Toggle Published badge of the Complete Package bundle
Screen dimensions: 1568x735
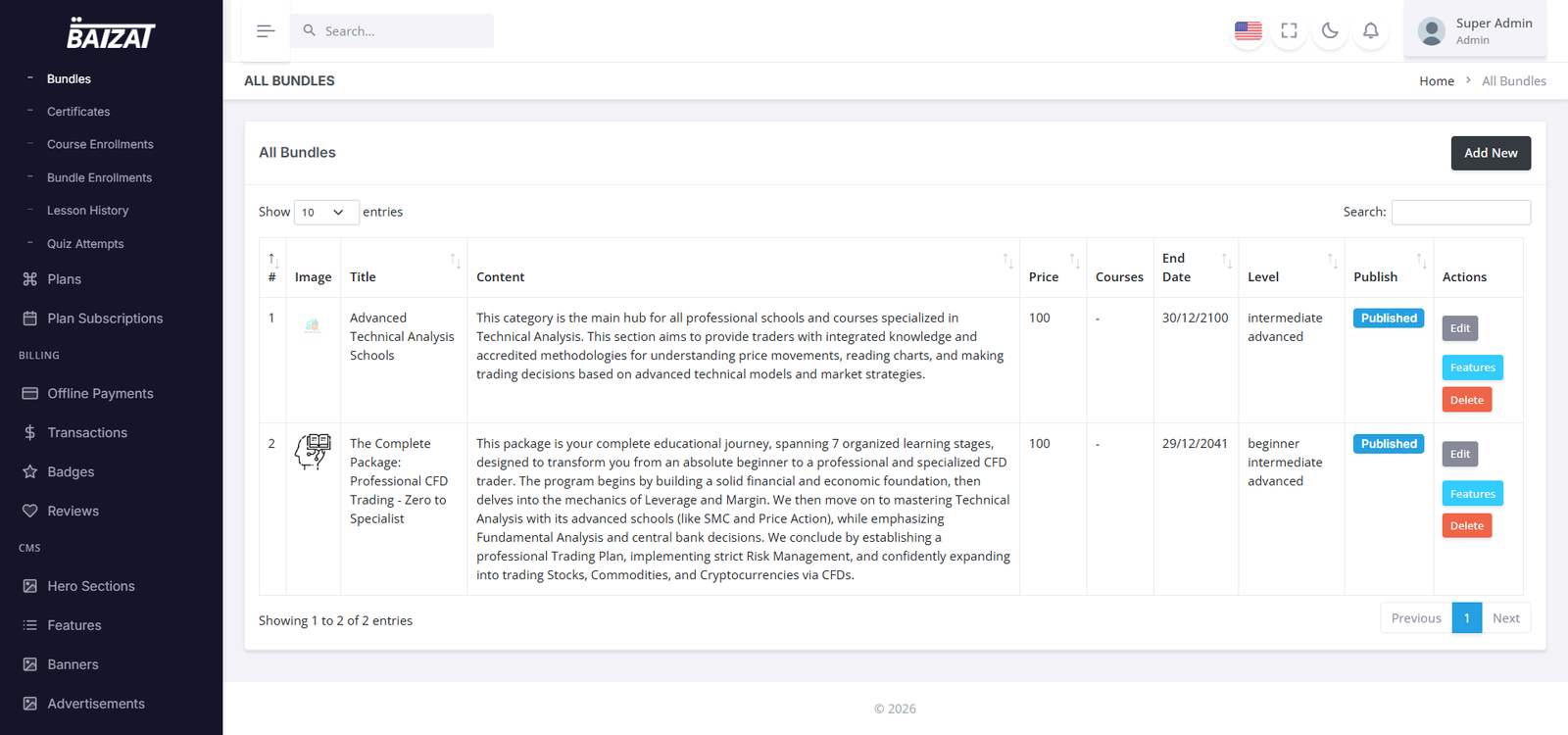tap(1388, 444)
